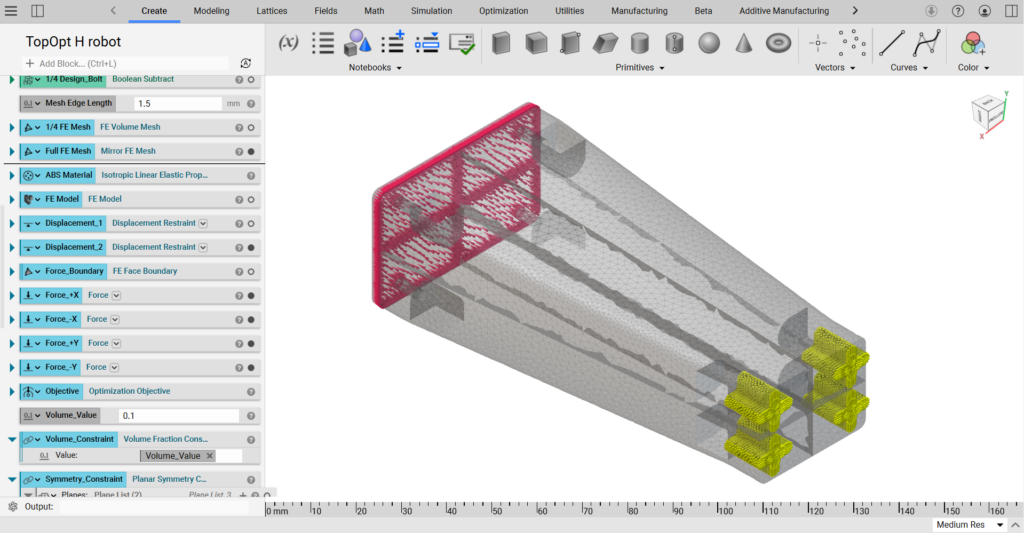Image resolution: width=1024 pixels, height=533 pixels.
Task: Toggle visibility of Full FE Mesh block
Action: pyautogui.click(x=250, y=151)
